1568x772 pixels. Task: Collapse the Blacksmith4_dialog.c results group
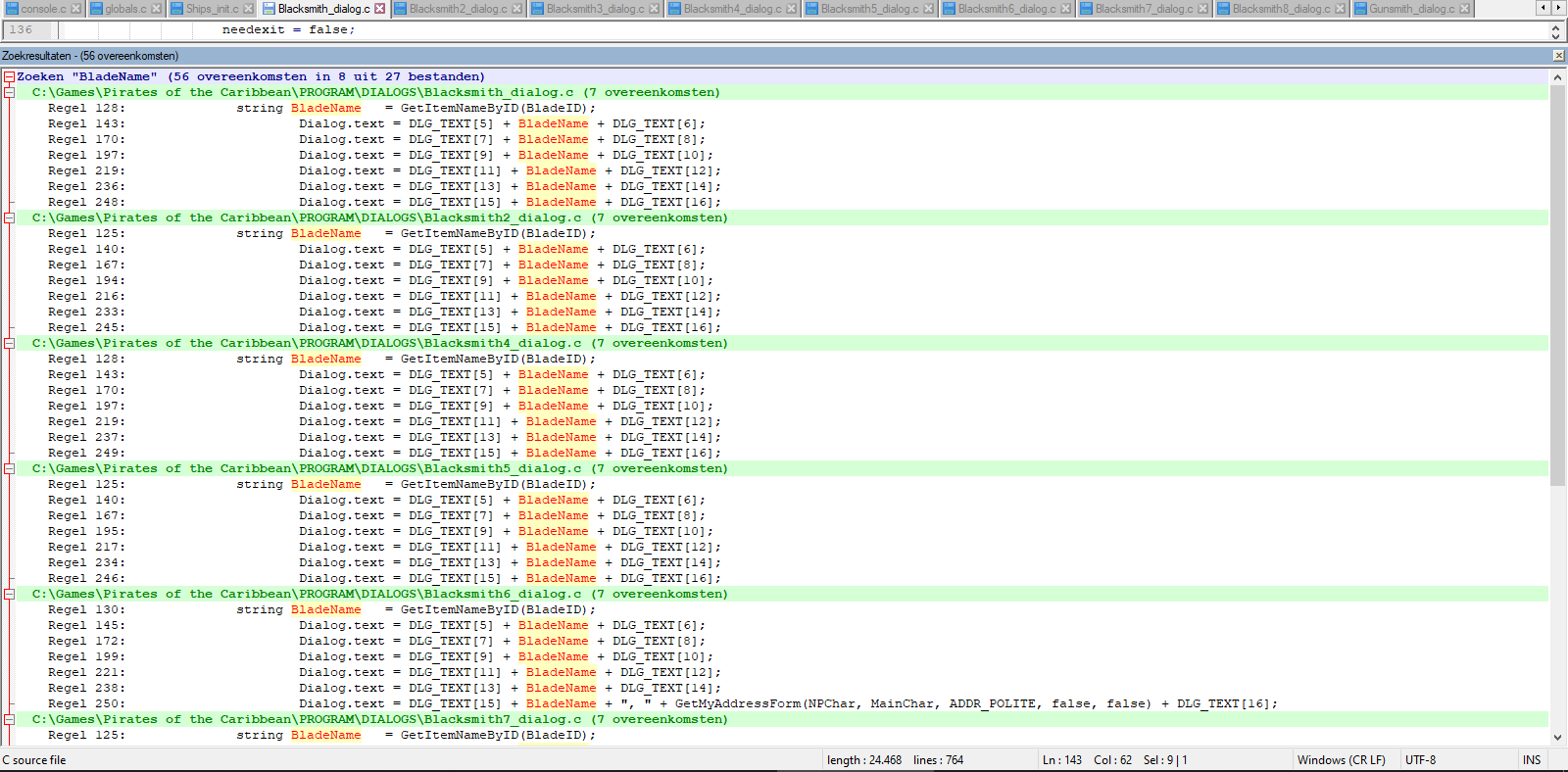9,343
